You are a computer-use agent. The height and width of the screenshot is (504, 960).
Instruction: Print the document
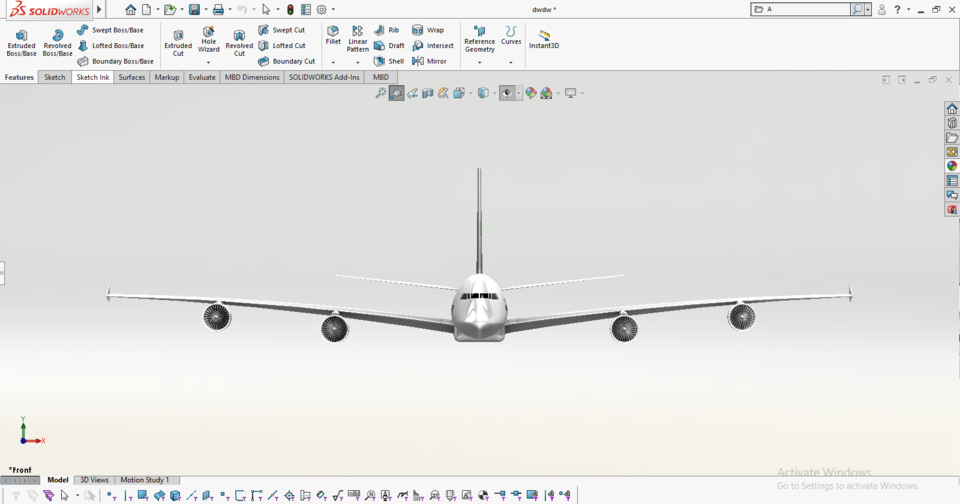(x=218, y=10)
